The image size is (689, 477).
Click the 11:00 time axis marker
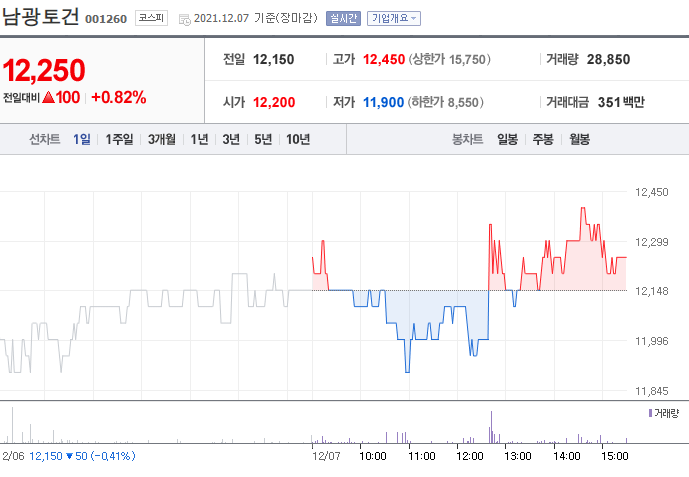(421, 456)
